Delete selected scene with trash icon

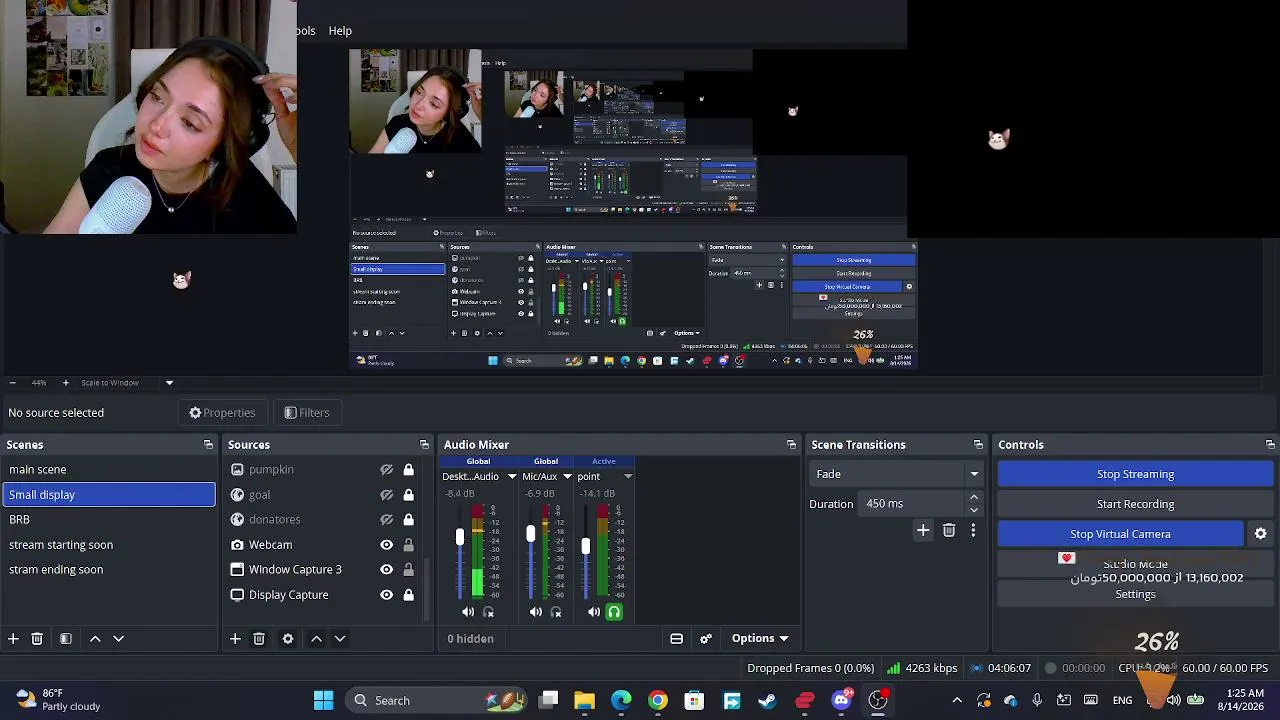(x=37, y=638)
